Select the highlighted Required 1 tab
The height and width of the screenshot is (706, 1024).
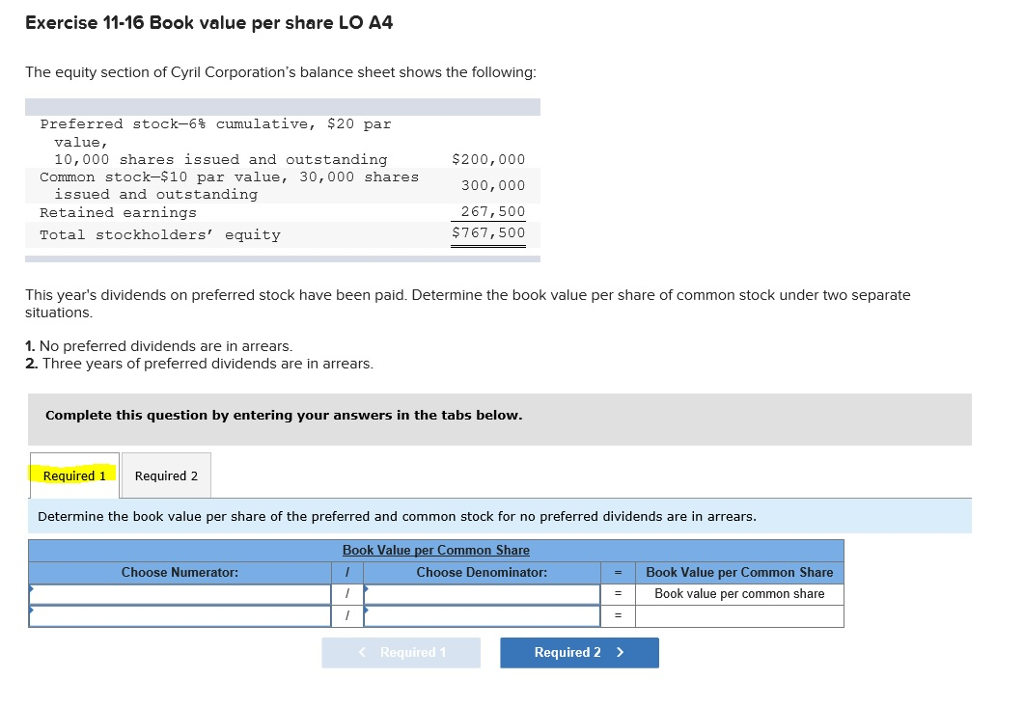point(73,475)
